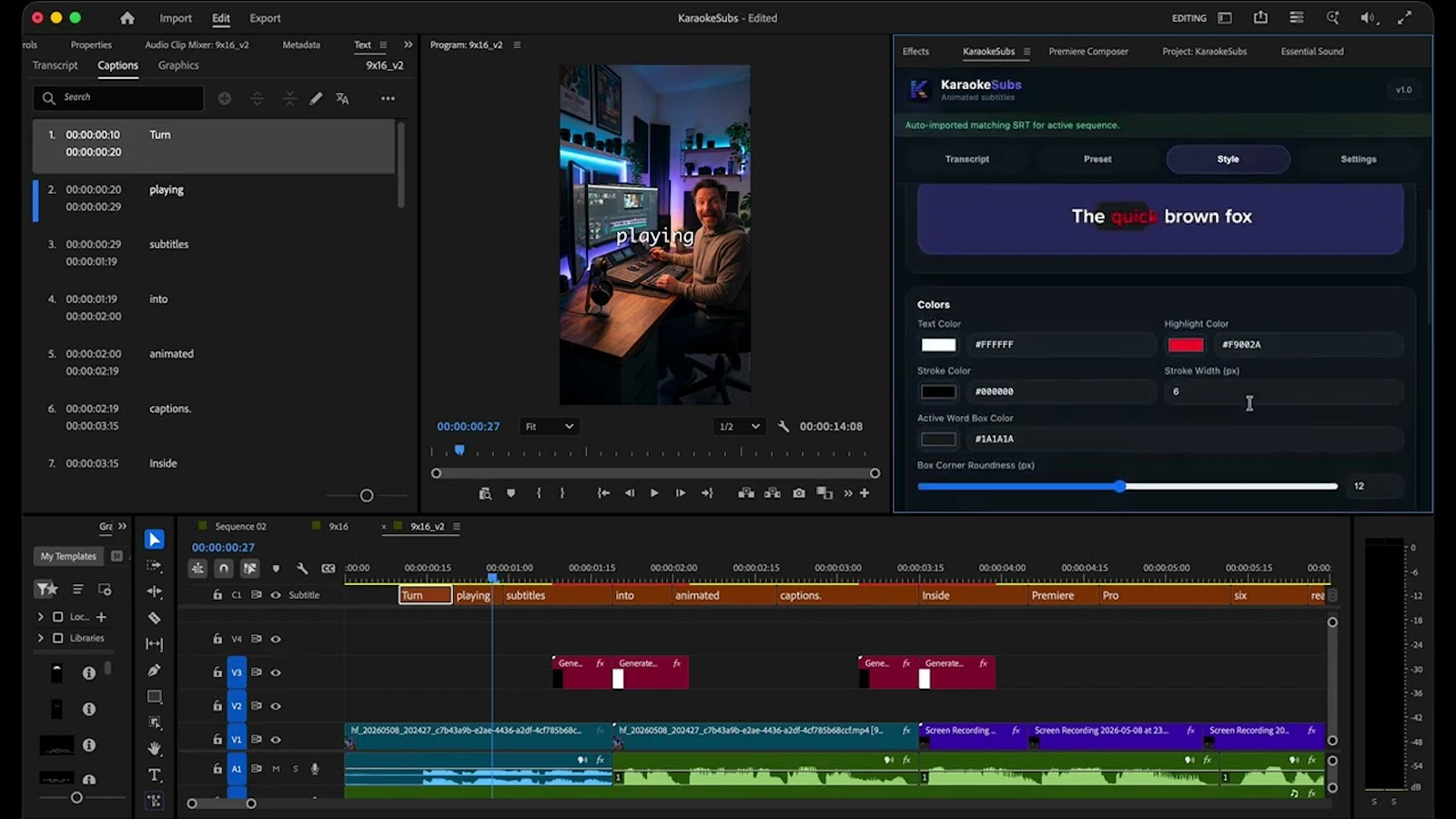Click the translate captions icon
1456x819 pixels.
(x=342, y=98)
